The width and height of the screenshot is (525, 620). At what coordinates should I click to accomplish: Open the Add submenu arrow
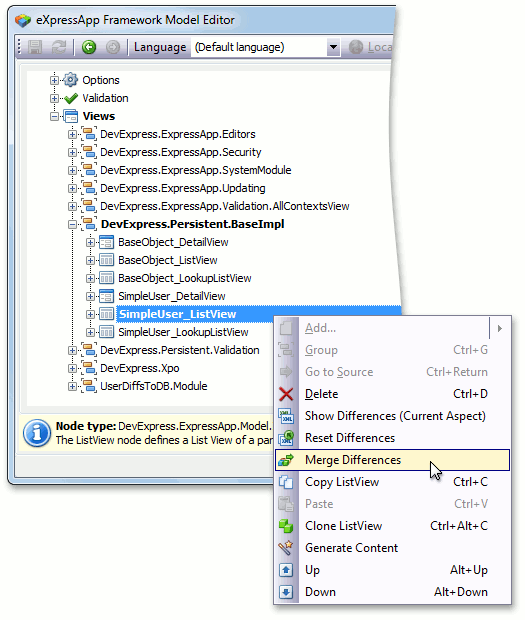coord(500,328)
